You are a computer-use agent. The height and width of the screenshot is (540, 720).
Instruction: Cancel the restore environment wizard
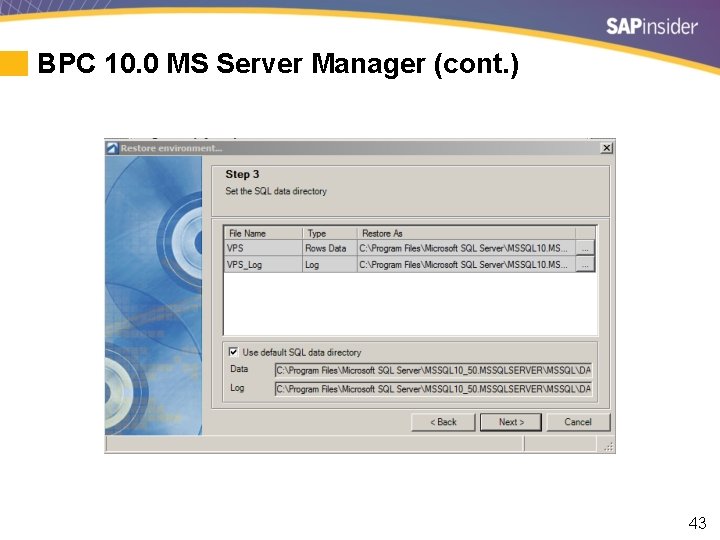(578, 422)
